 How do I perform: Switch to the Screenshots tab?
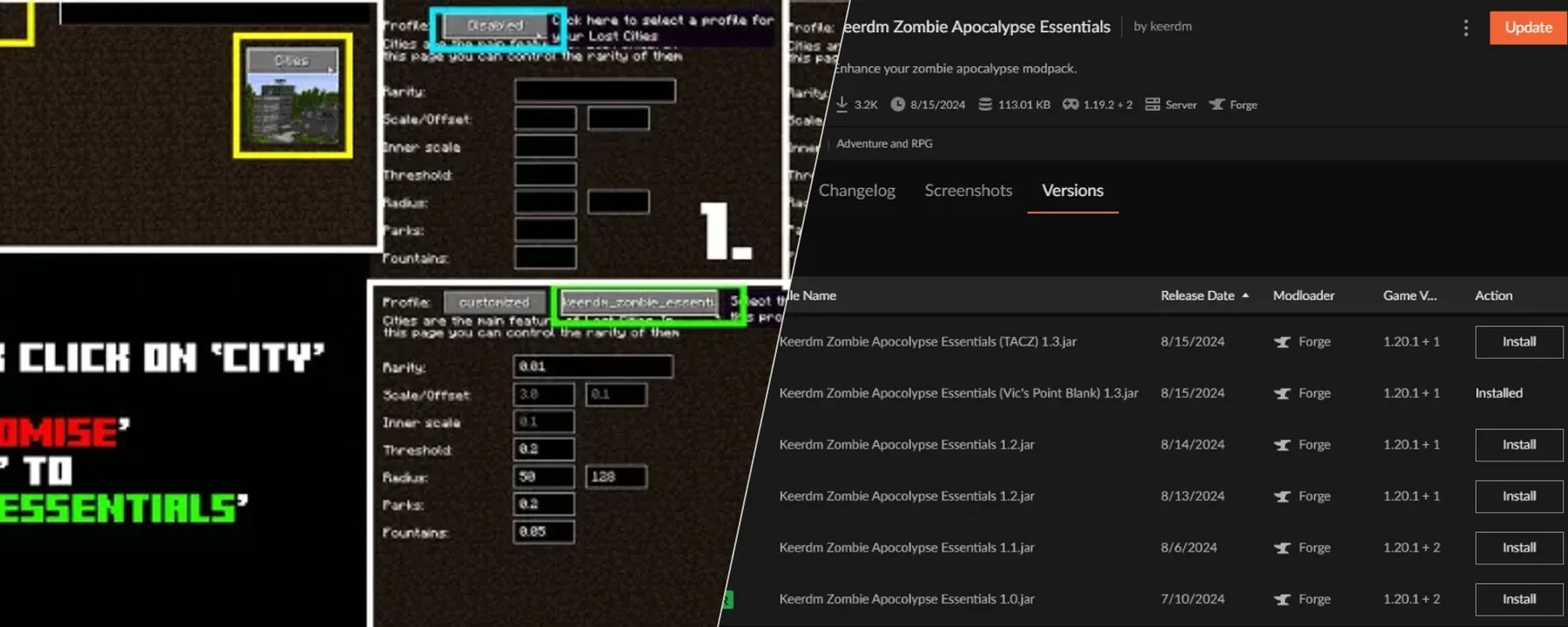point(968,191)
